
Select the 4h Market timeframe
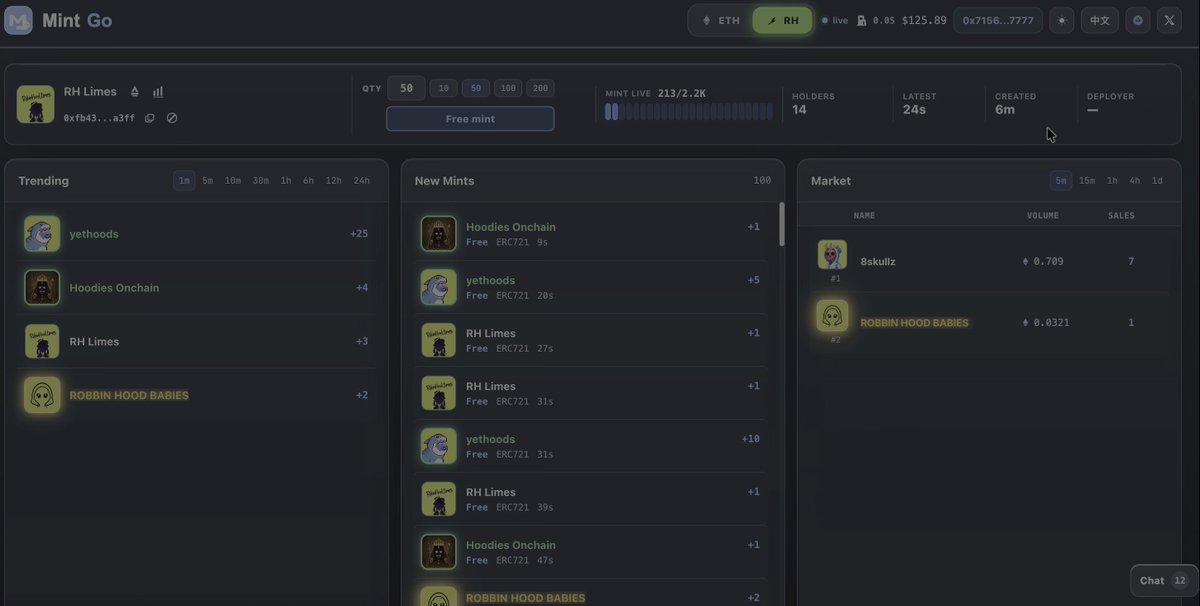click(x=1135, y=181)
